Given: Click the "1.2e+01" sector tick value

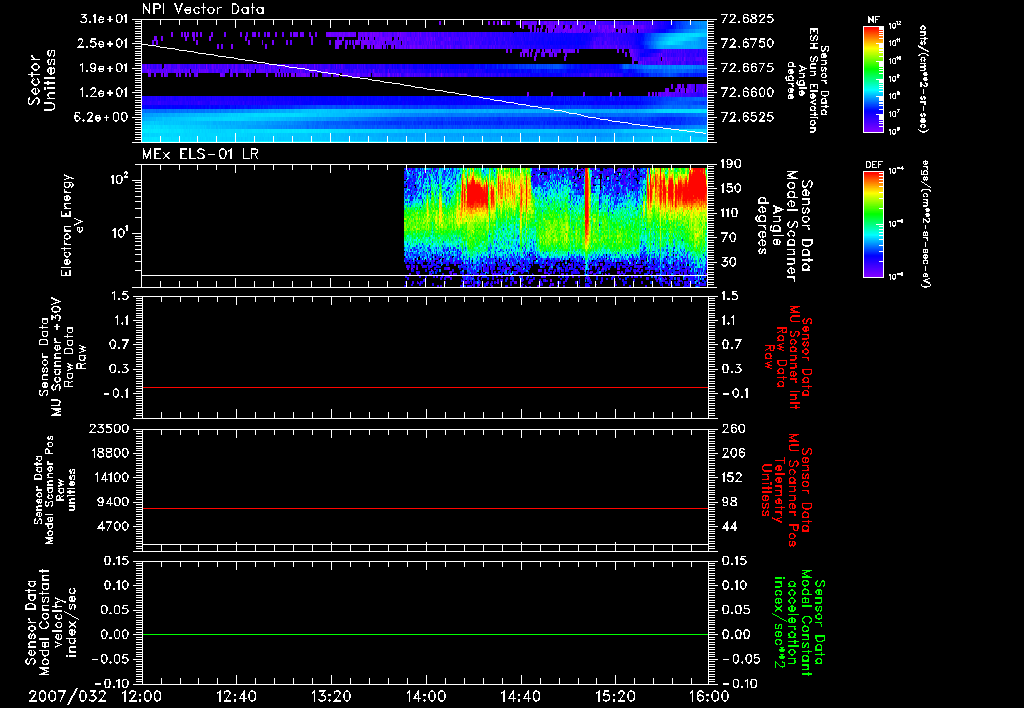Looking at the screenshot, I should click(104, 93).
